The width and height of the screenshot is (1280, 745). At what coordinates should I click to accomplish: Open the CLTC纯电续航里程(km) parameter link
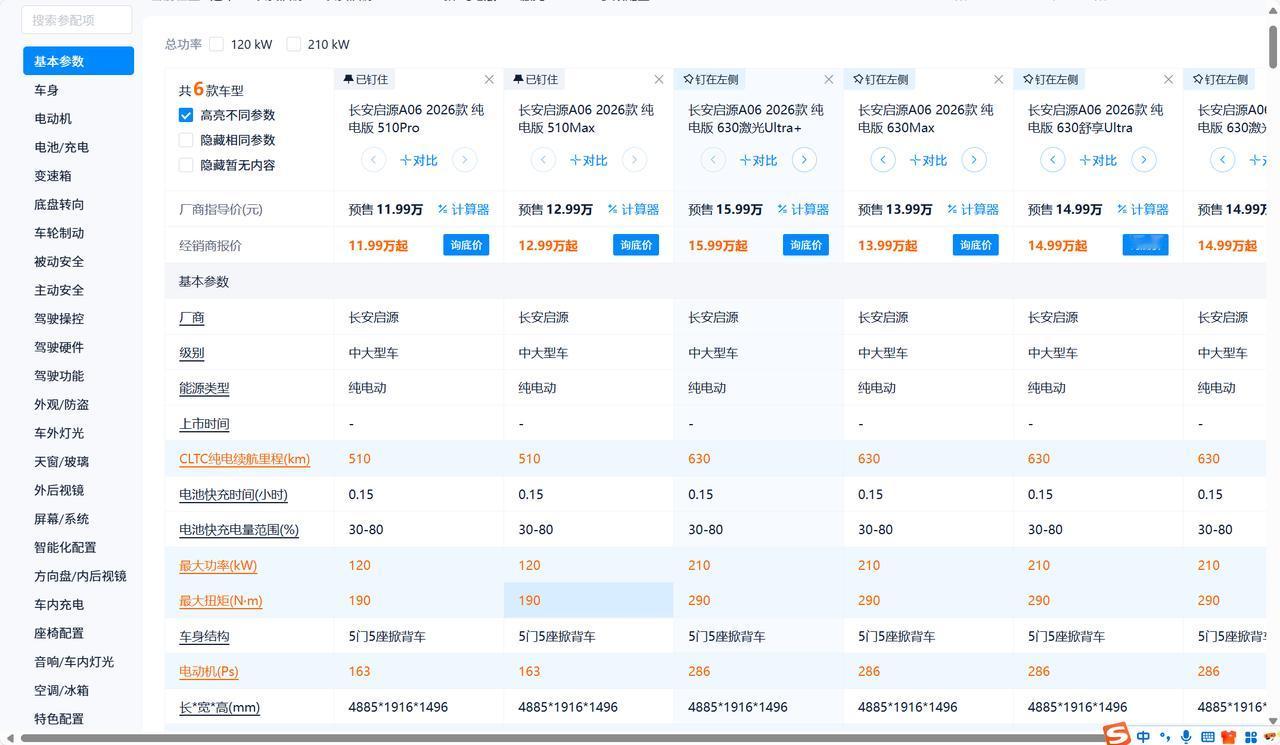(244, 459)
